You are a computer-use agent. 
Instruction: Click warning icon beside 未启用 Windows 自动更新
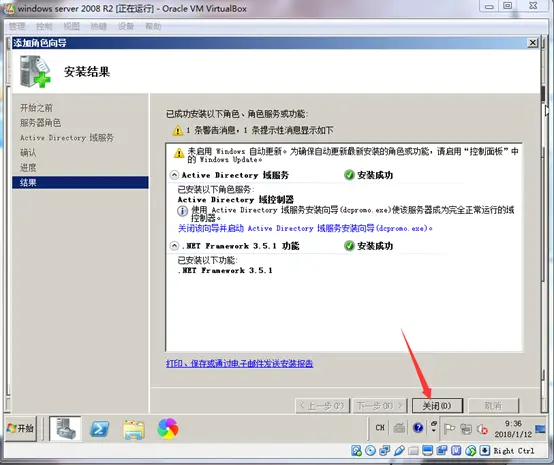click(x=179, y=153)
